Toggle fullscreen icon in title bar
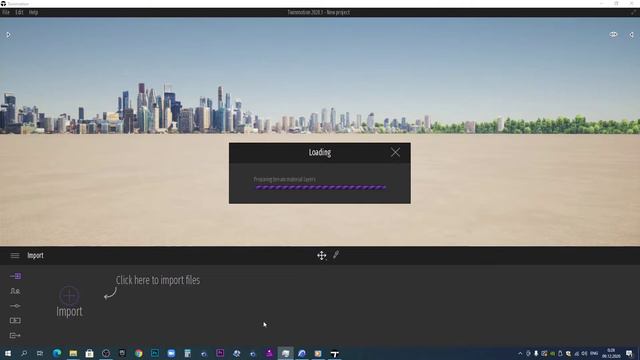 click(x=633, y=12)
